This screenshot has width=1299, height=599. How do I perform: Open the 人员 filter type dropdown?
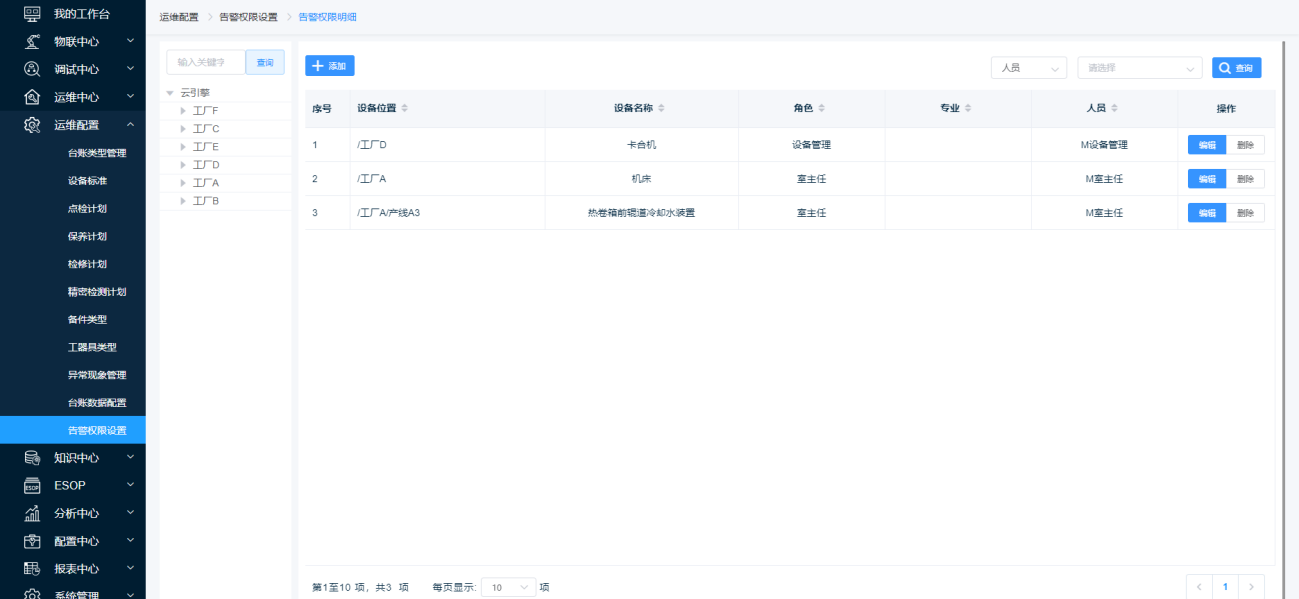click(1028, 68)
